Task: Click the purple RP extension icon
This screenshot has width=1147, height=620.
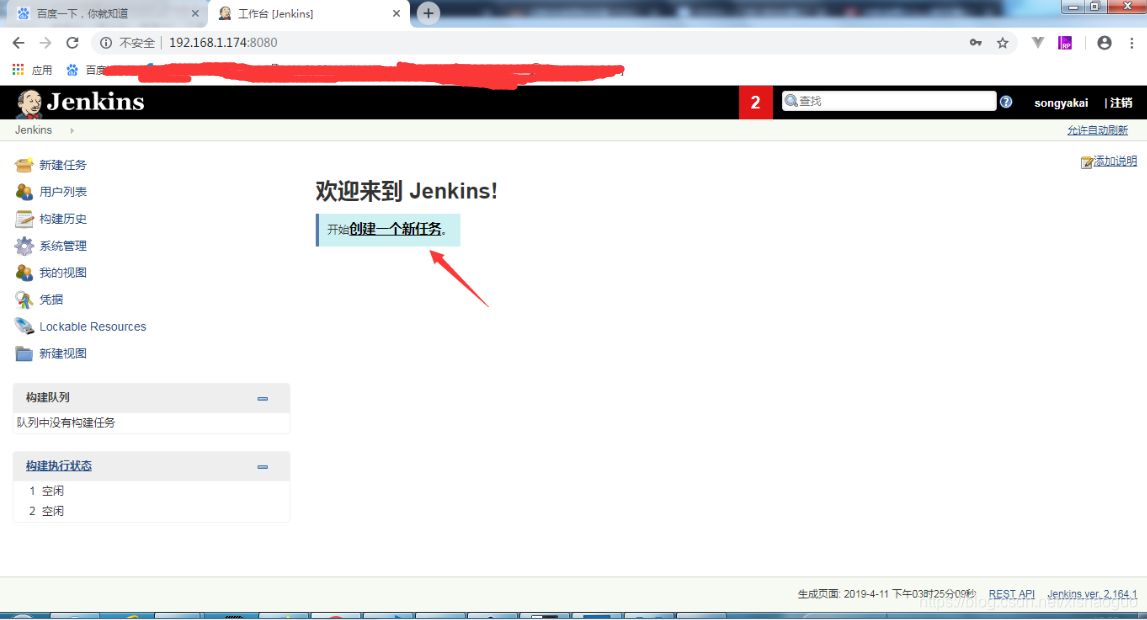Action: click(x=1065, y=43)
